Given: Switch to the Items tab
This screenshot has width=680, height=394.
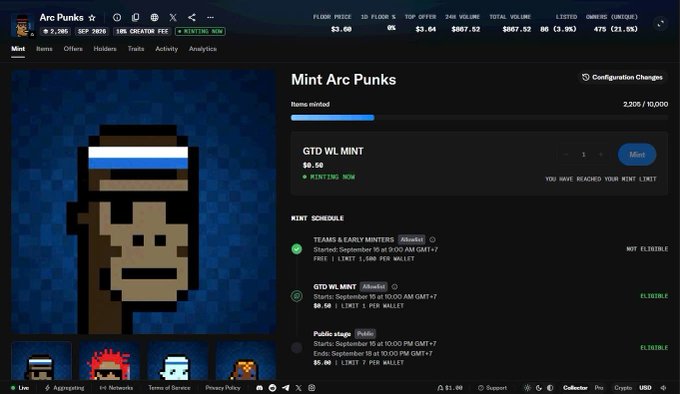Looking at the screenshot, I should coord(44,49).
